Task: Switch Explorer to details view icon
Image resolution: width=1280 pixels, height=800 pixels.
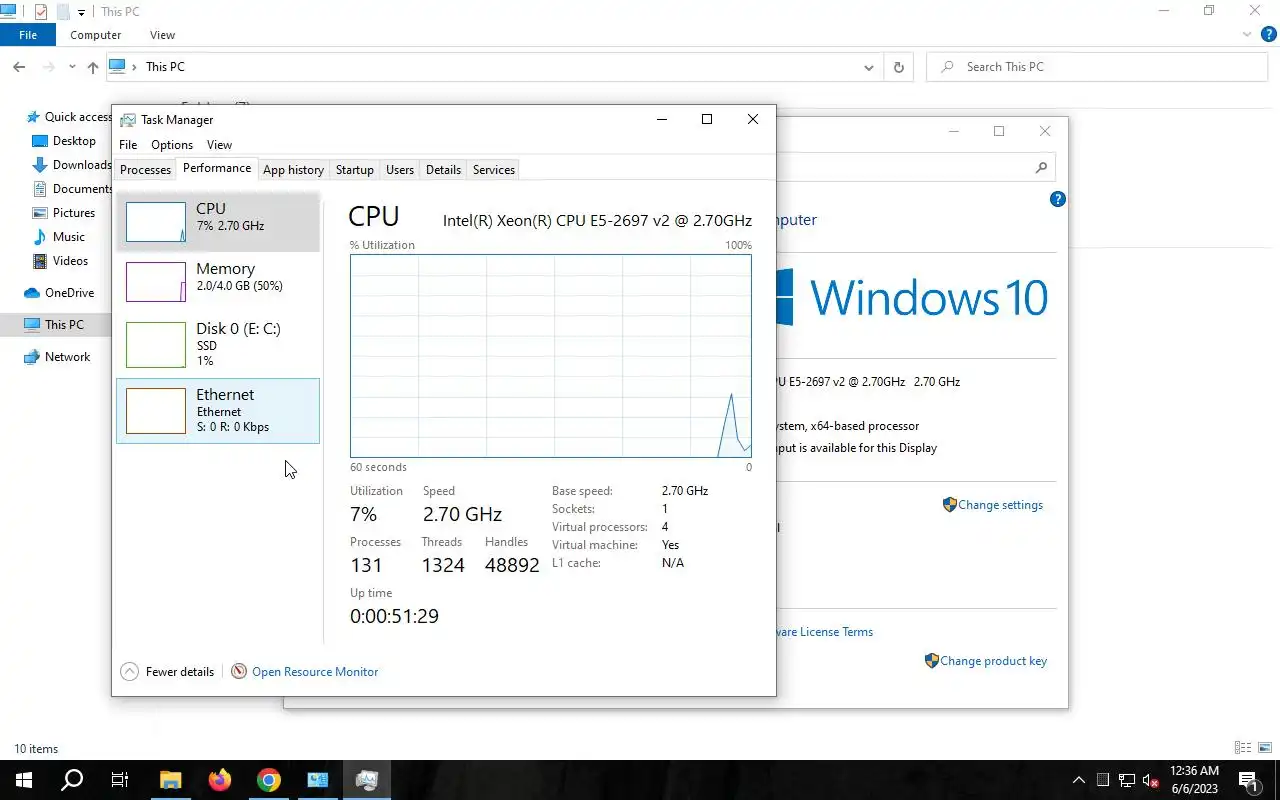Action: tap(1243, 748)
